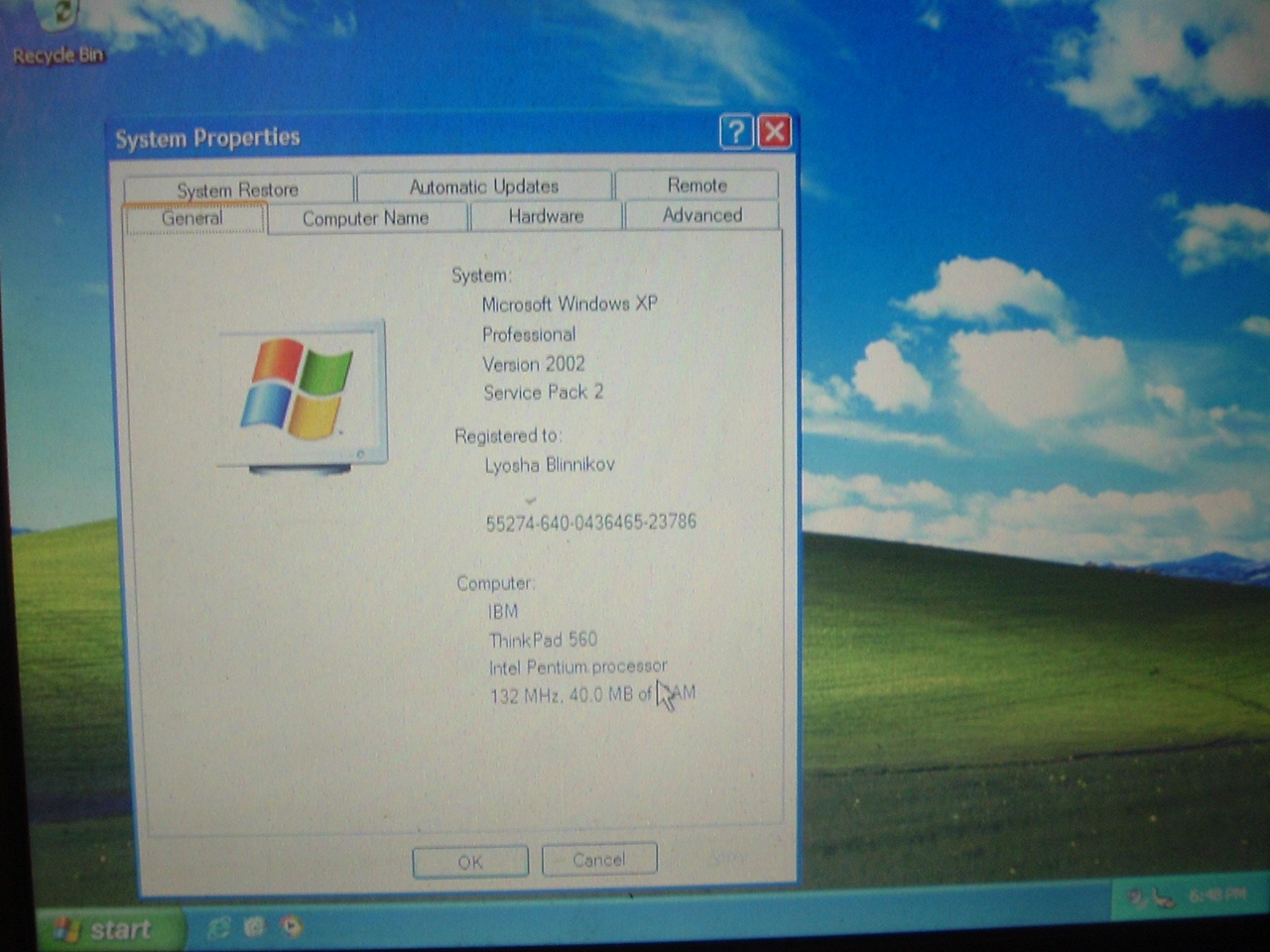Open Windows Media Player from Quick Launch
Viewport: 1270px width, 952px height.
click(x=291, y=926)
